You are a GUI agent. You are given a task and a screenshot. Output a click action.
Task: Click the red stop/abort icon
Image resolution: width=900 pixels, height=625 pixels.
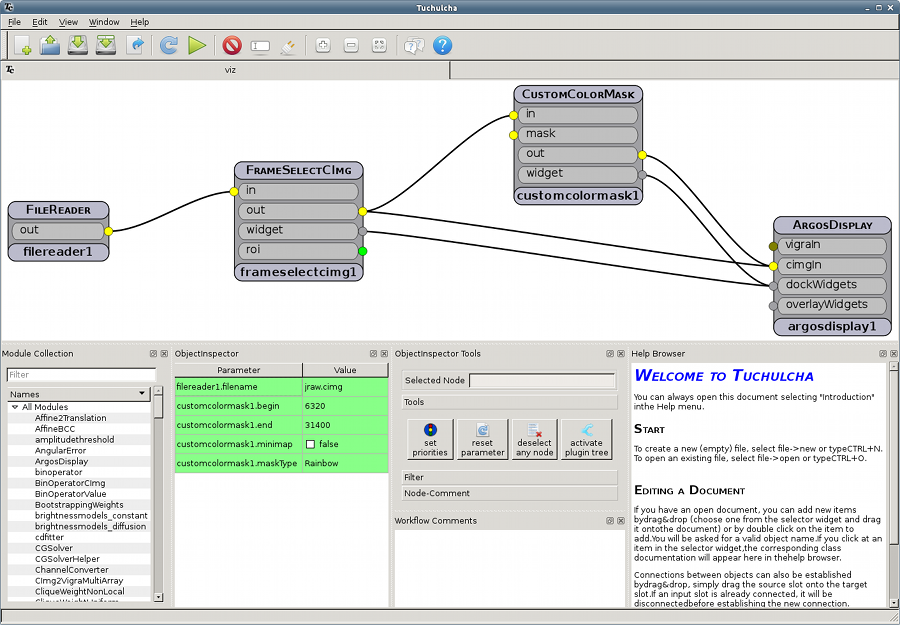coord(232,45)
